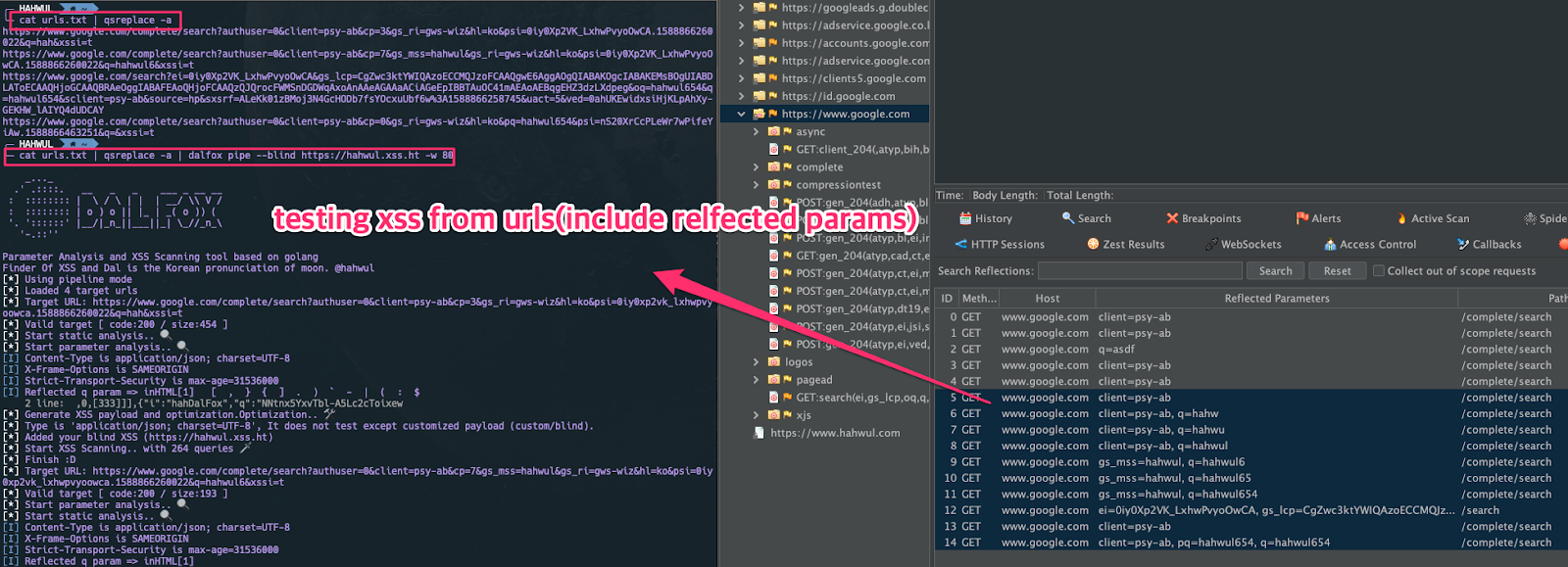
Task: Open the Active Scan tab
Action: coord(1433,218)
